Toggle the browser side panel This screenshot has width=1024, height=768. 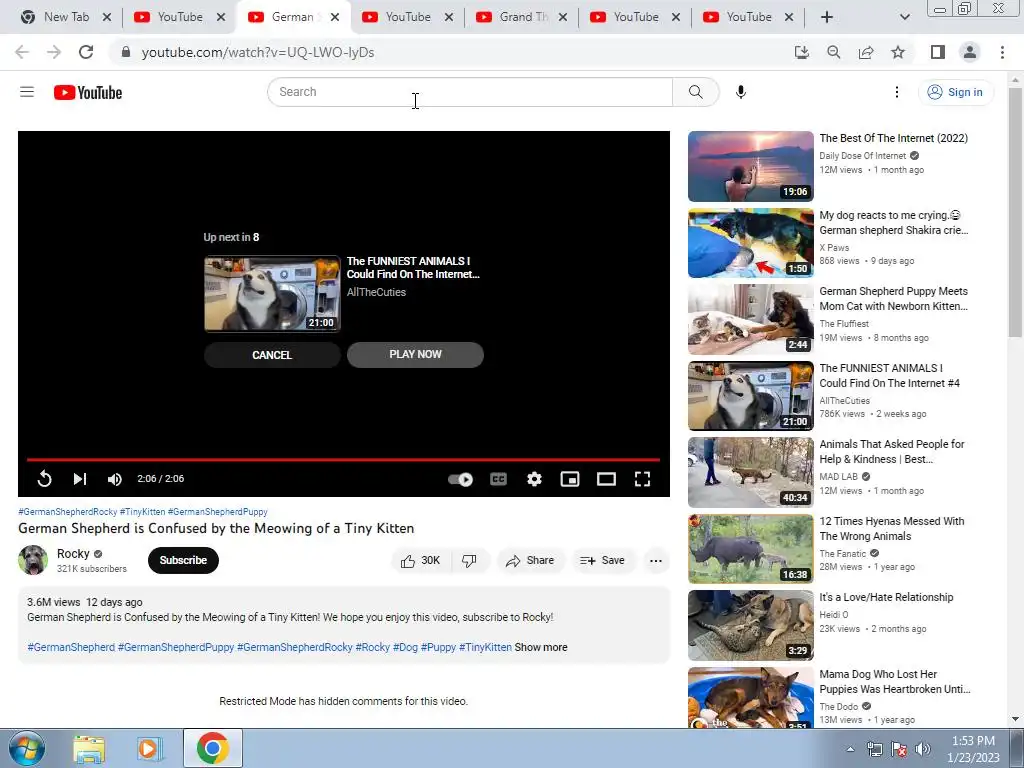tap(938, 52)
